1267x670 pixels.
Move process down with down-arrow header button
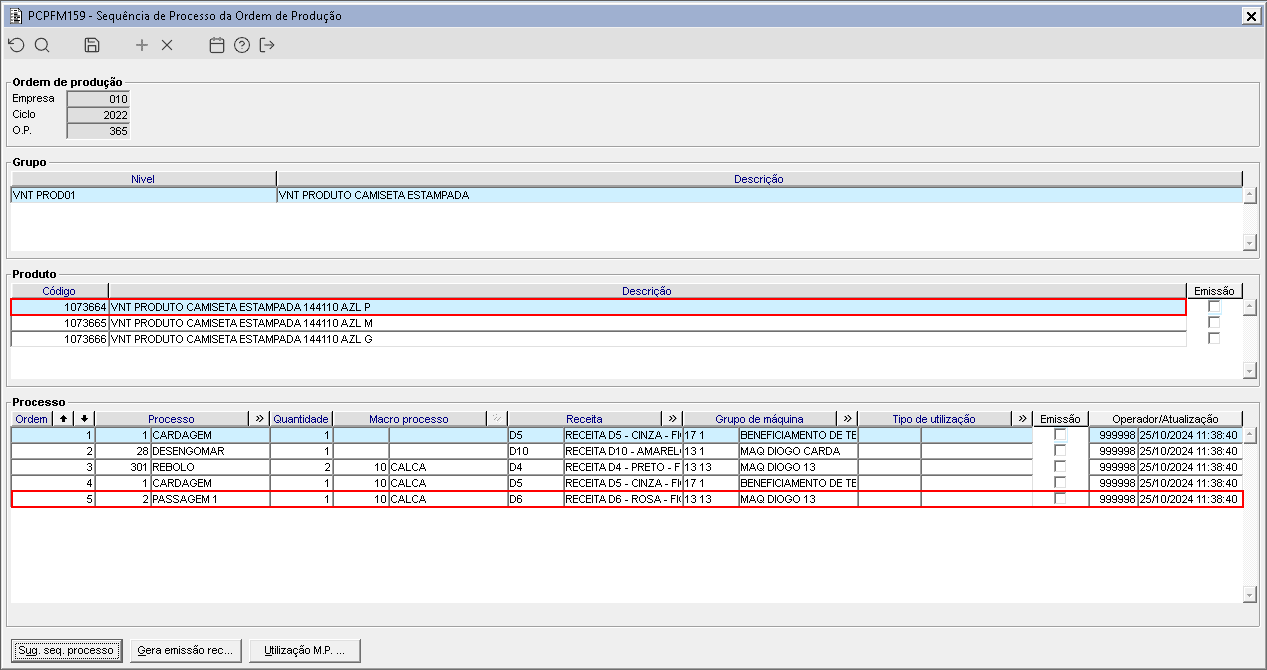click(x=84, y=419)
